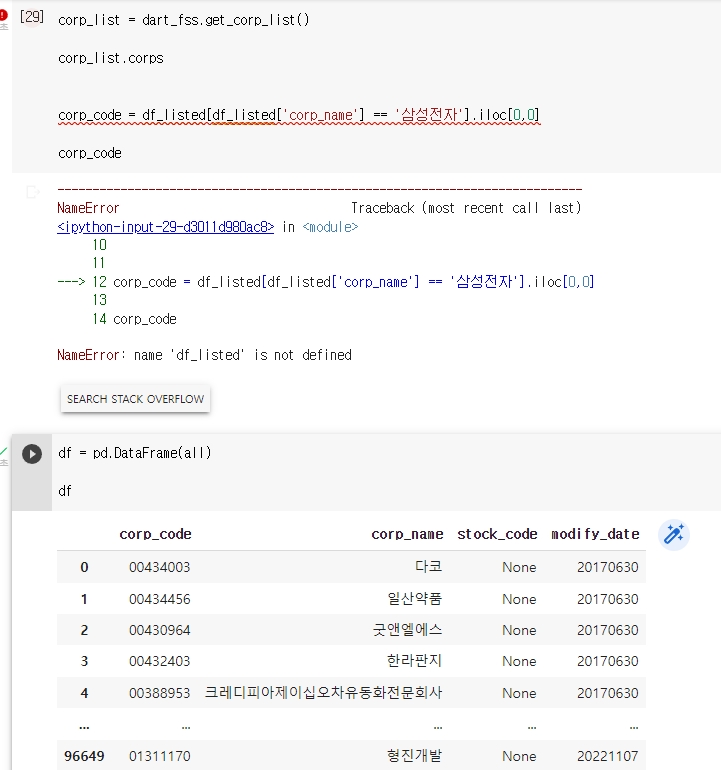Click the code line corp_list.corps
Viewport: 721px width, 770px height.
[111, 58]
